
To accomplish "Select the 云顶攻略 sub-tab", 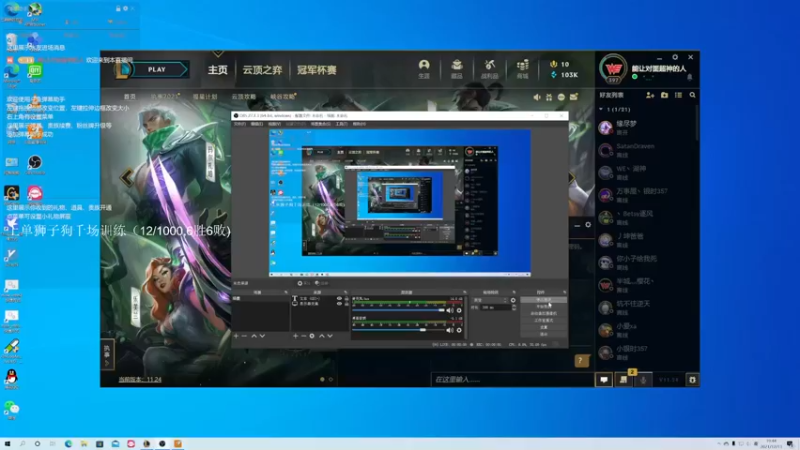I will [x=243, y=96].
